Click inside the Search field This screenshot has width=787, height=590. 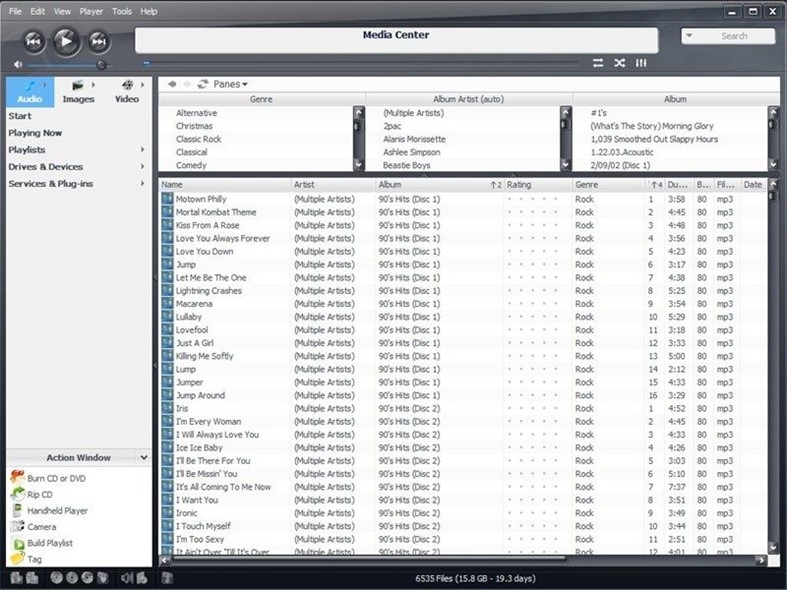[735, 36]
